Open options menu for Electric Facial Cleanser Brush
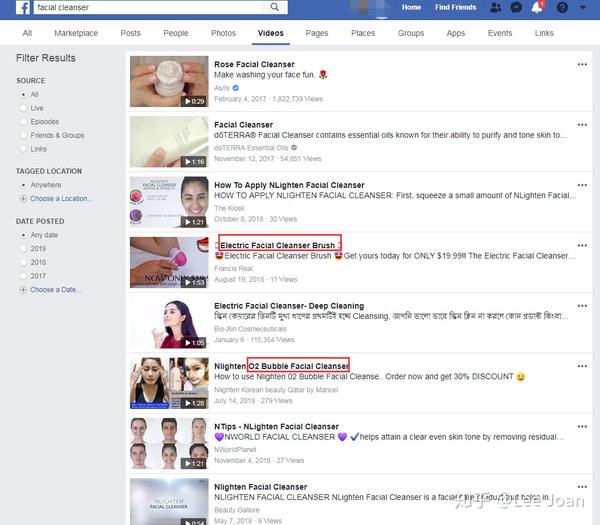This screenshot has width=600, height=525. click(582, 246)
